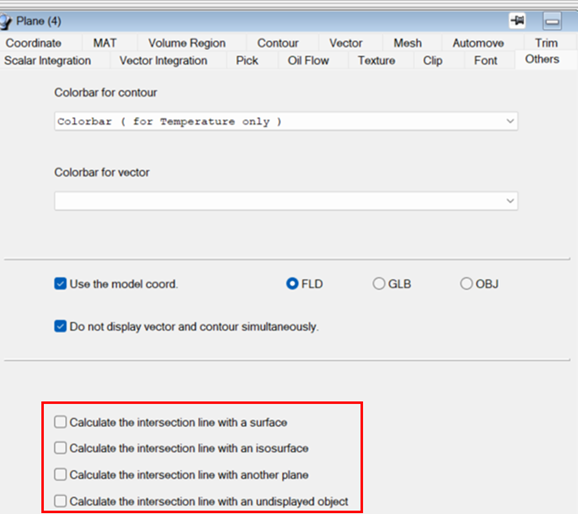Image resolution: width=578 pixels, height=514 pixels.
Task: Uncheck Use the model coord.
Action: pyautogui.click(x=60, y=284)
